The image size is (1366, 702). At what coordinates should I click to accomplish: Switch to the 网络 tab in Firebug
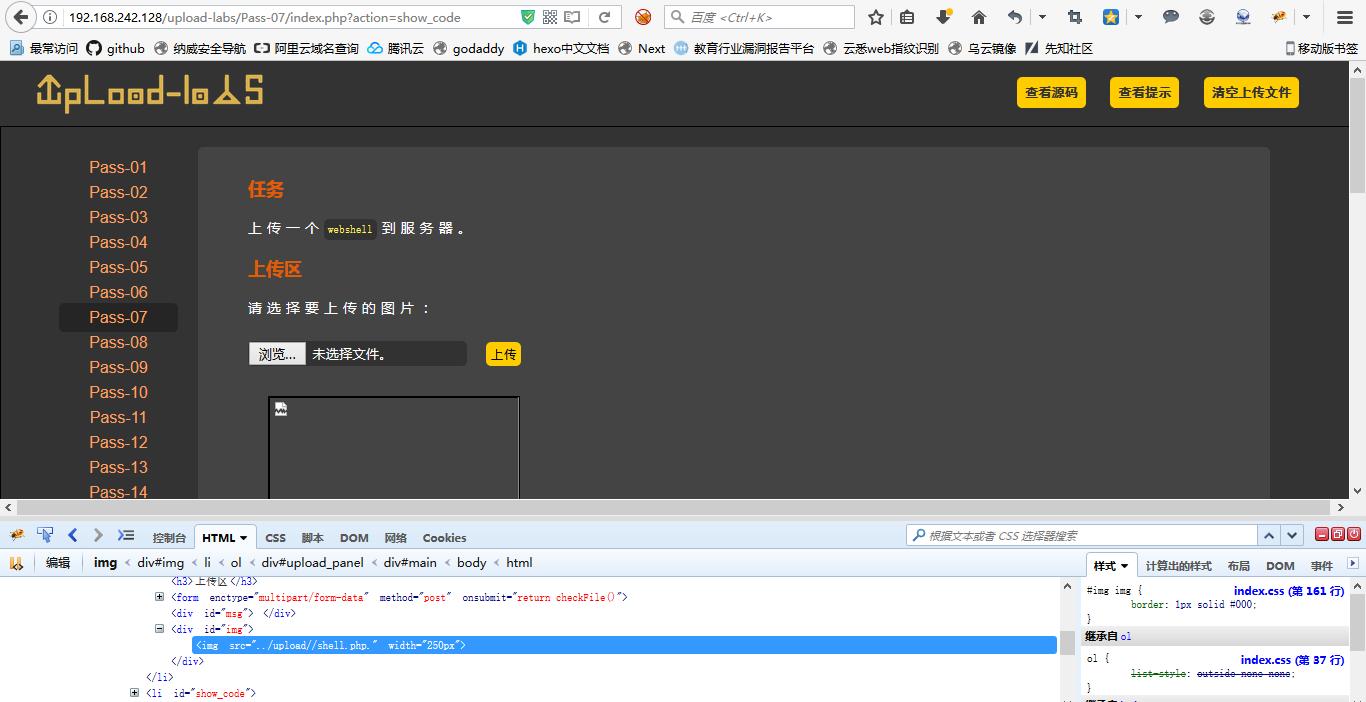(x=395, y=538)
